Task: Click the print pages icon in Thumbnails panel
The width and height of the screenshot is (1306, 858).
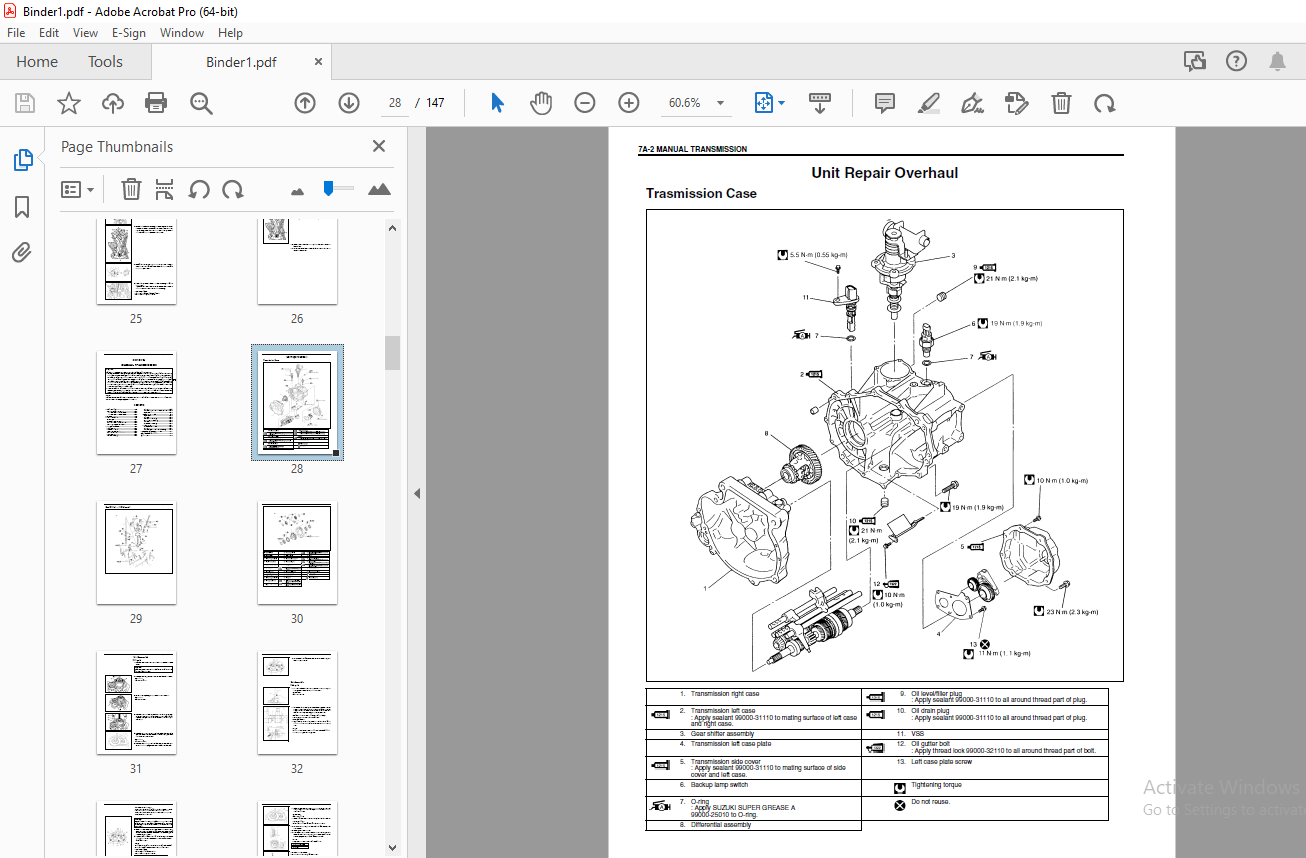Action: click(x=165, y=189)
